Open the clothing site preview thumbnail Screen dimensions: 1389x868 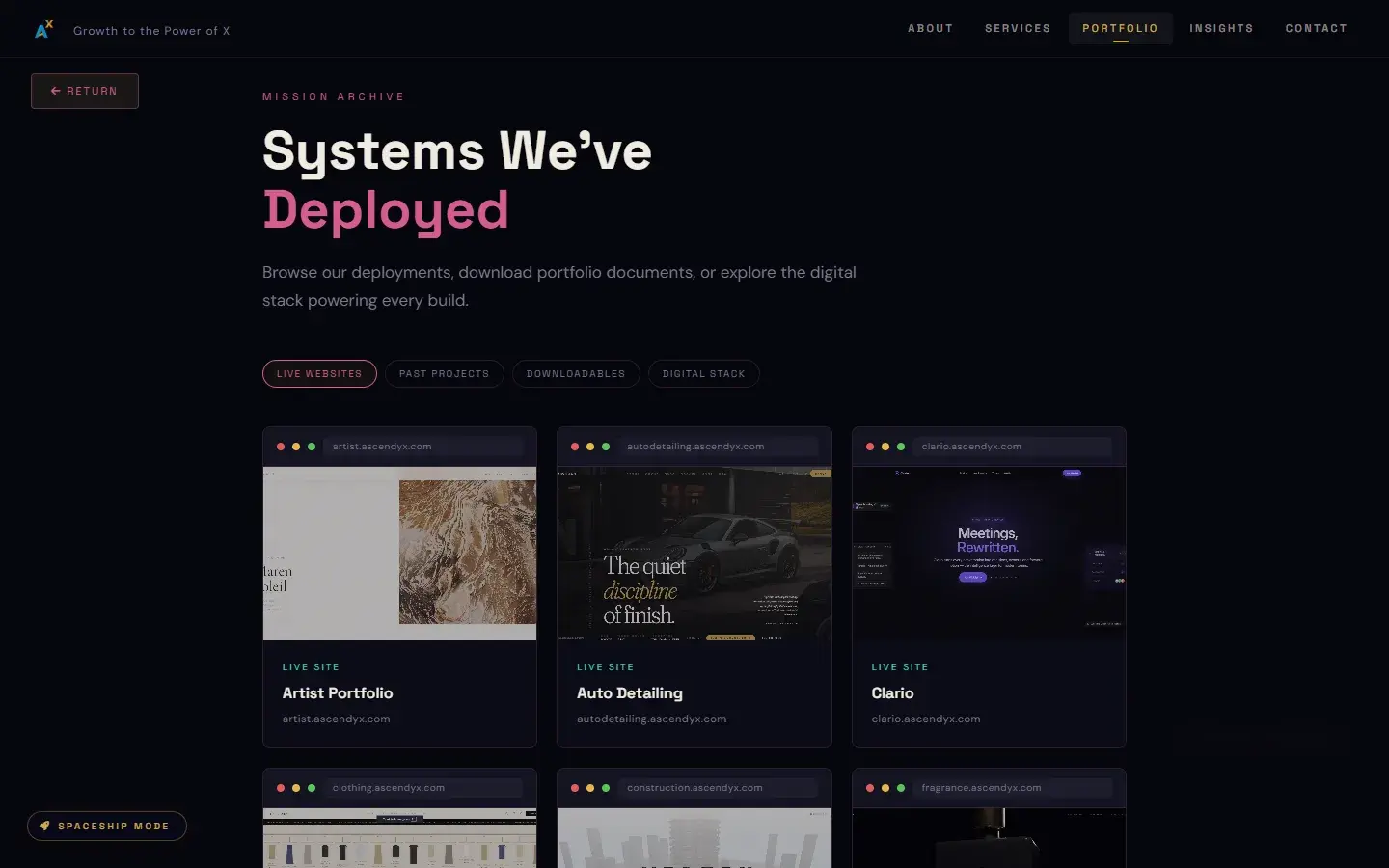(x=399, y=838)
